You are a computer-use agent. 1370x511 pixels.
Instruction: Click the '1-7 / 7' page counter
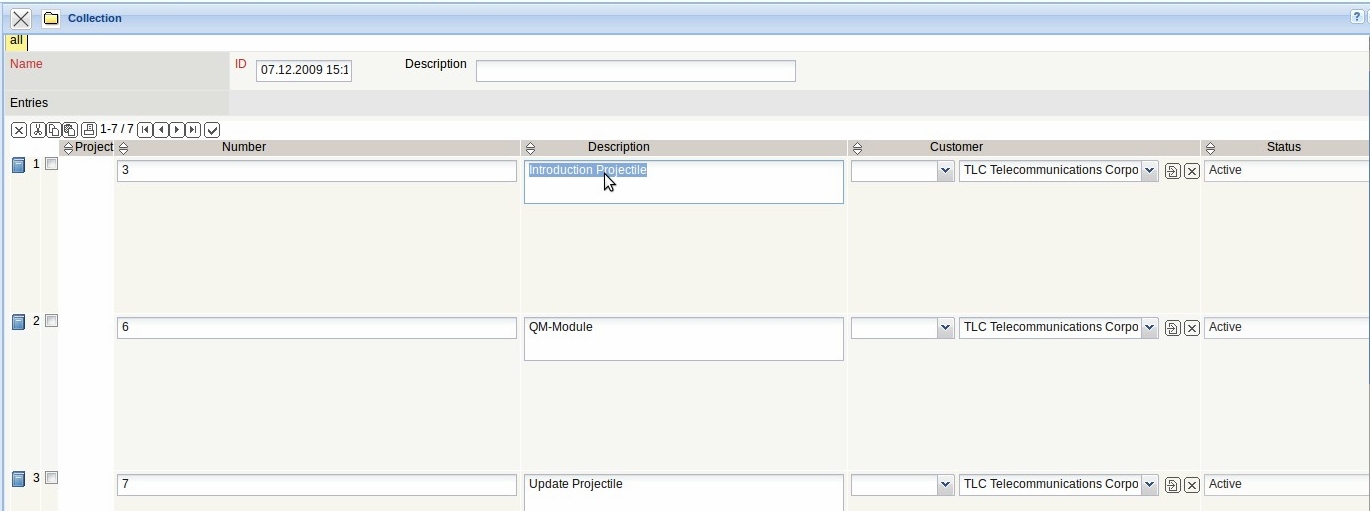click(117, 130)
